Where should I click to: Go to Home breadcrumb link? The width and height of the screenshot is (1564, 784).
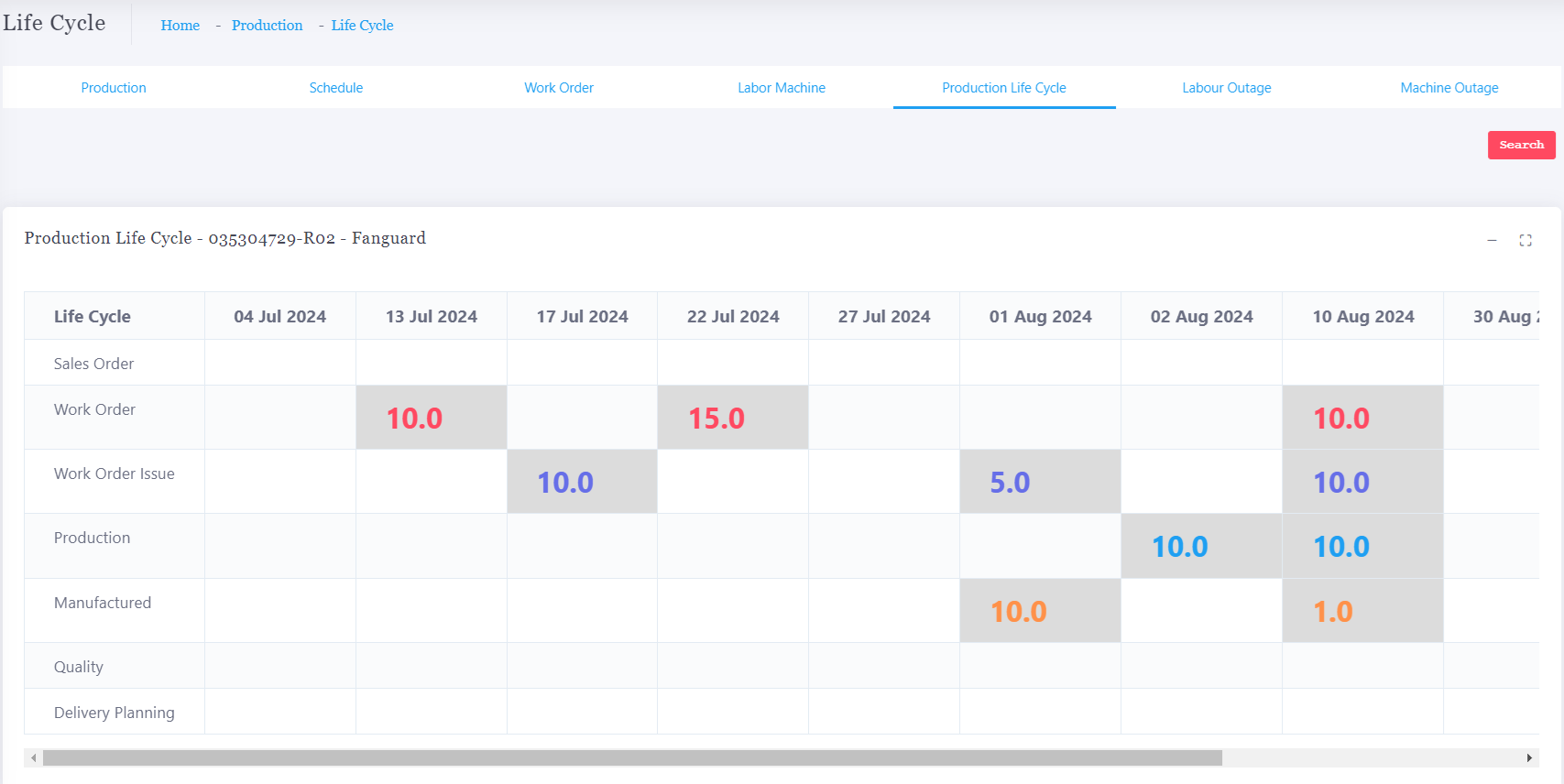180,26
